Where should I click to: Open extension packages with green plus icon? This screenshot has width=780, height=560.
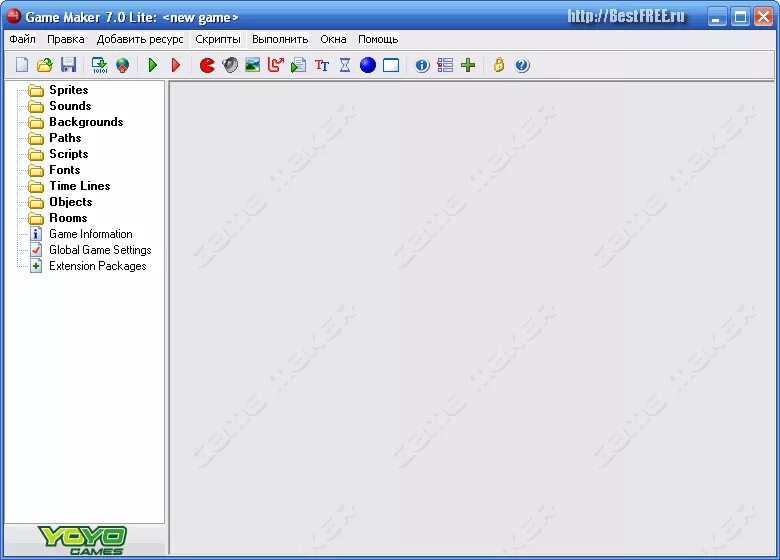tap(468, 65)
